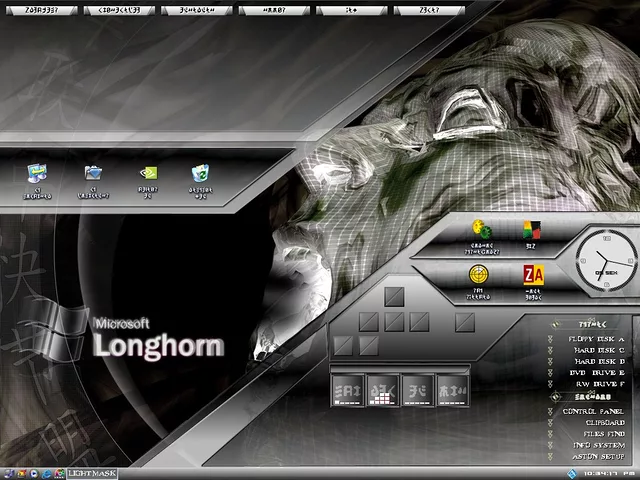Launch the green NVIDIA desktop icon
This screenshot has height=480, width=640.
coord(148,173)
